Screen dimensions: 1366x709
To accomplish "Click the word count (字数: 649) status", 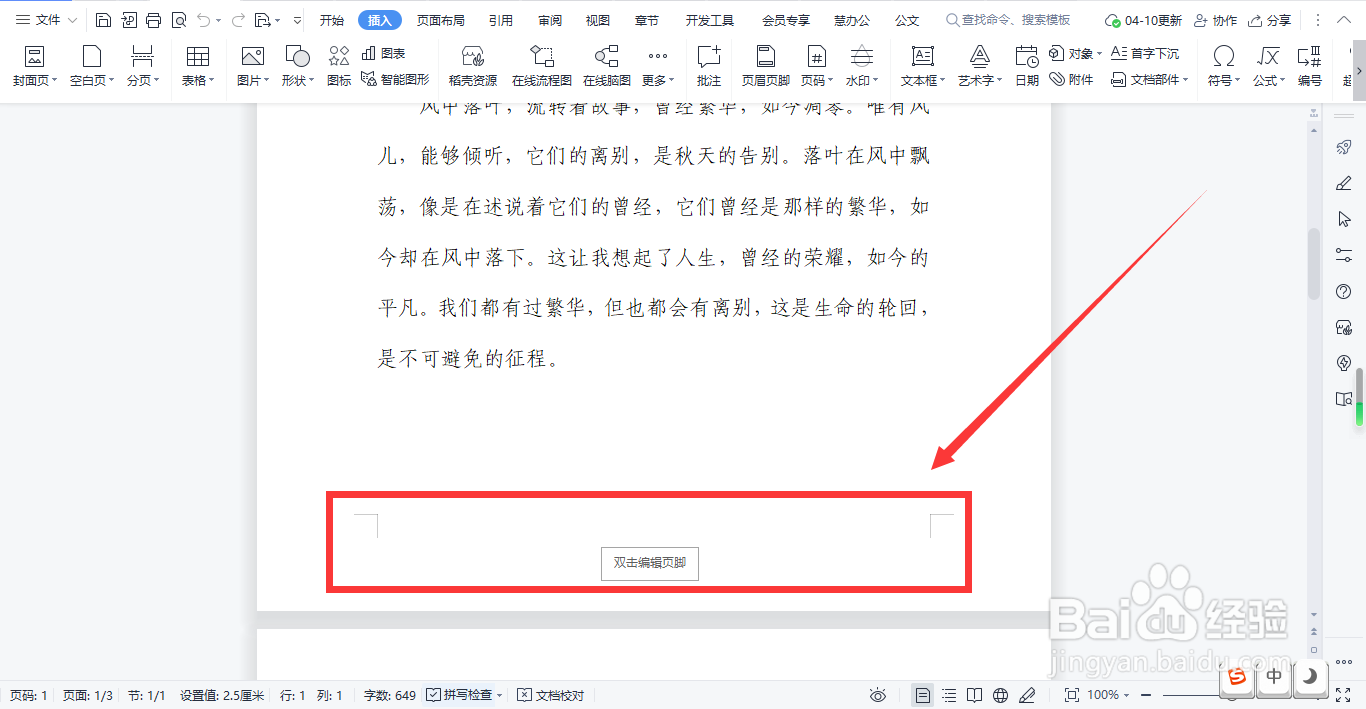I will coord(390,695).
